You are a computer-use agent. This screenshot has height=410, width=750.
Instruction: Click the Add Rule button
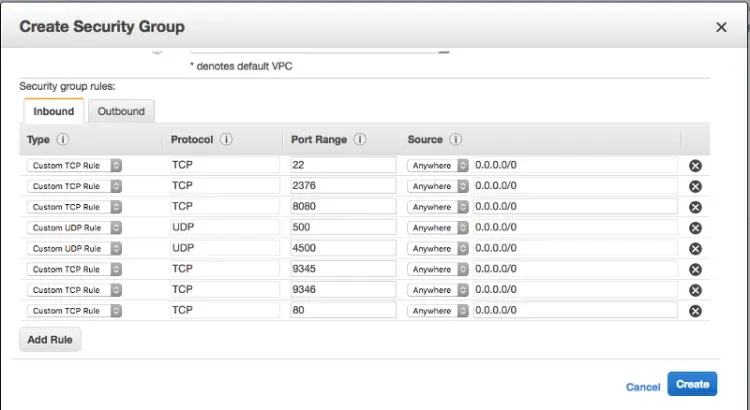(x=50, y=340)
